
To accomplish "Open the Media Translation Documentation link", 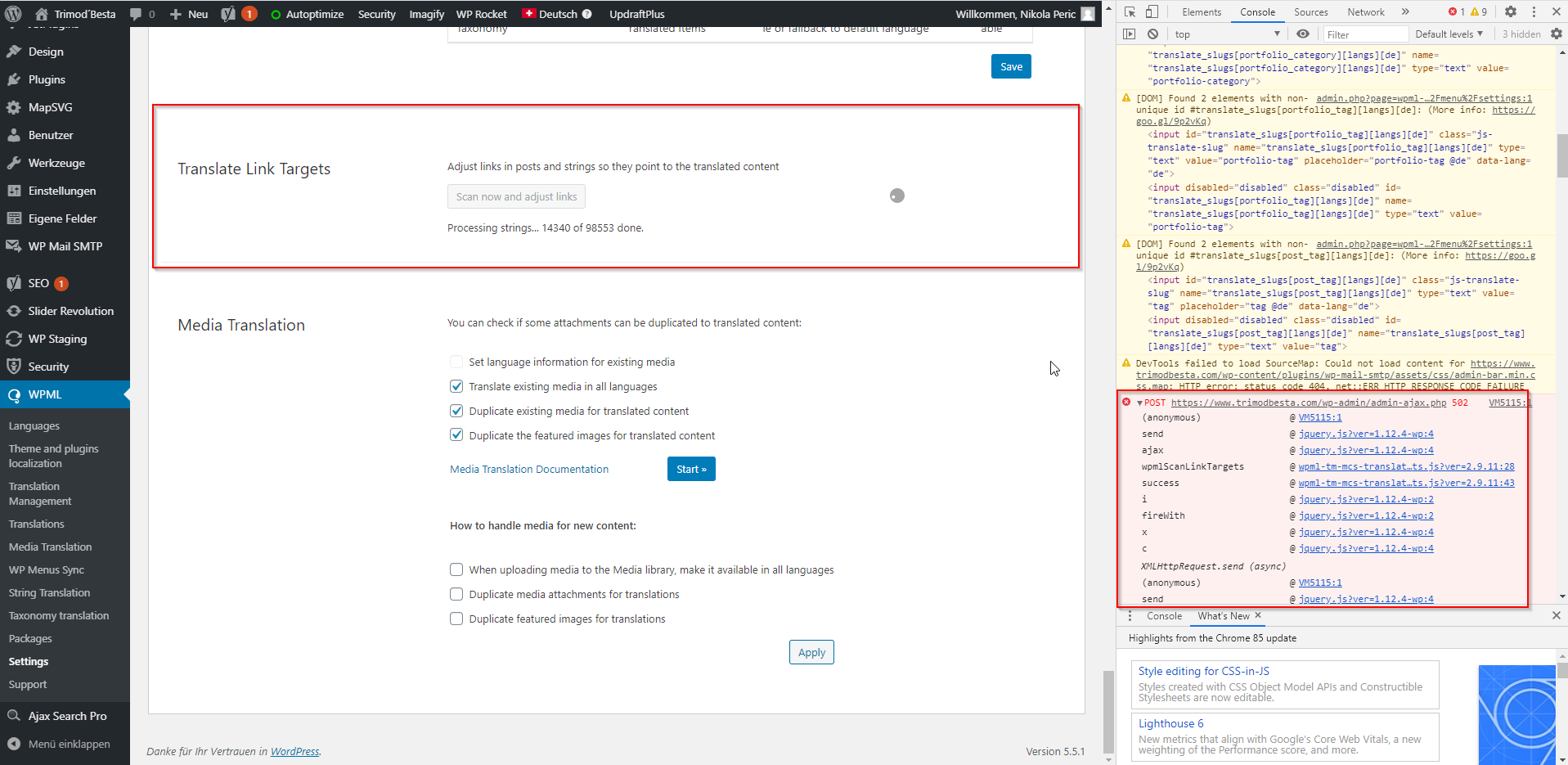I will 529,469.
